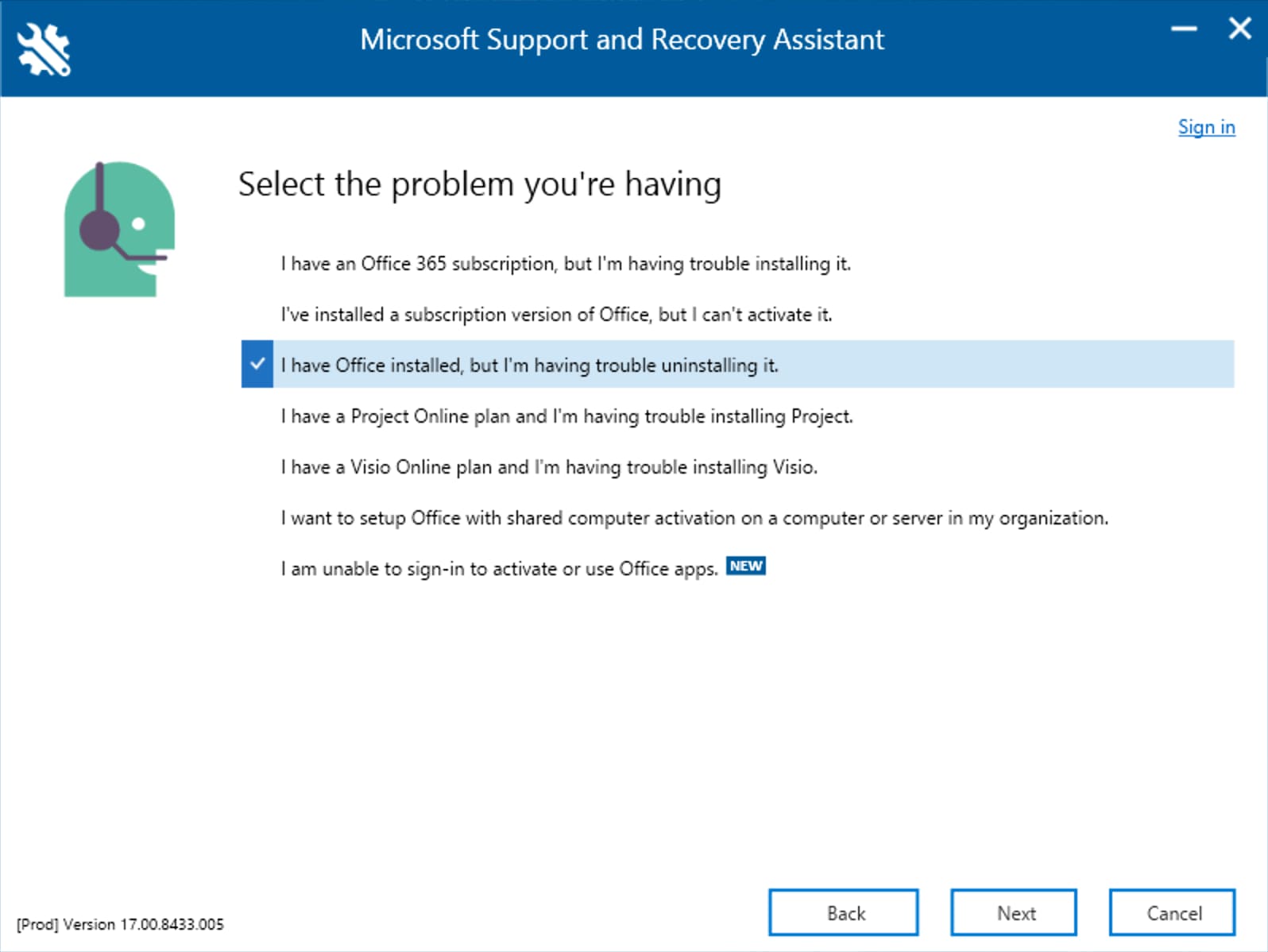Click the wrench tools app icon
Viewport: 1268px width, 952px height.
44,49
